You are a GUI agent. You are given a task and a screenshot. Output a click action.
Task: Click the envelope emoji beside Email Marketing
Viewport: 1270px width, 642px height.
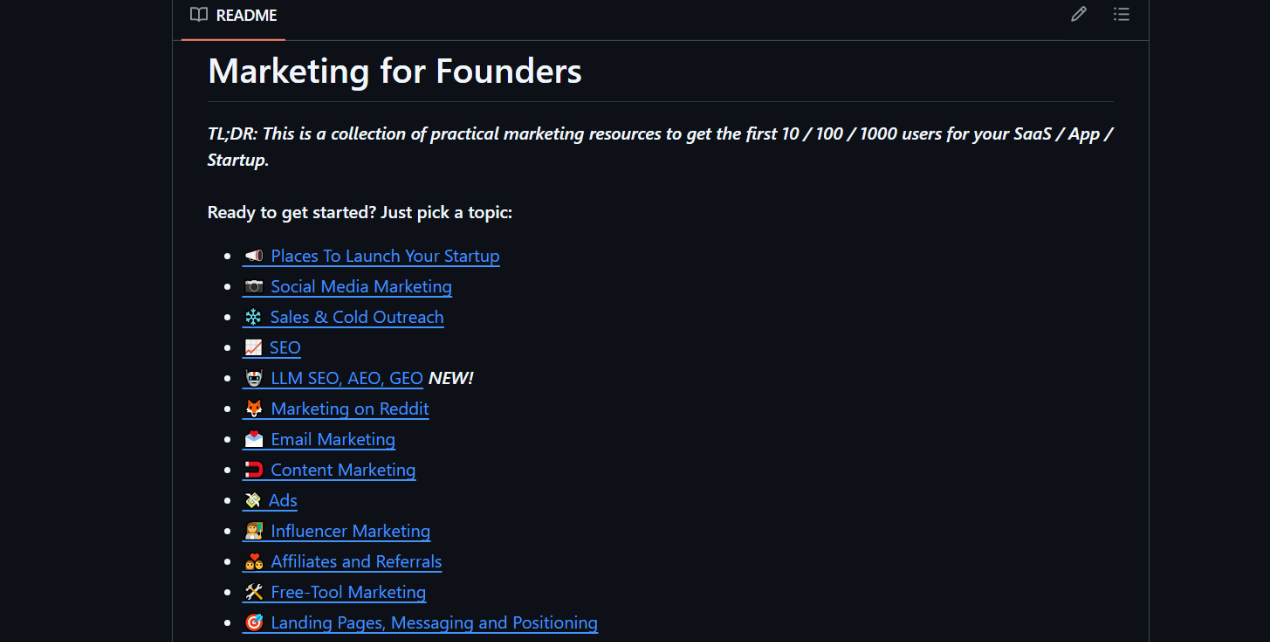pos(253,439)
